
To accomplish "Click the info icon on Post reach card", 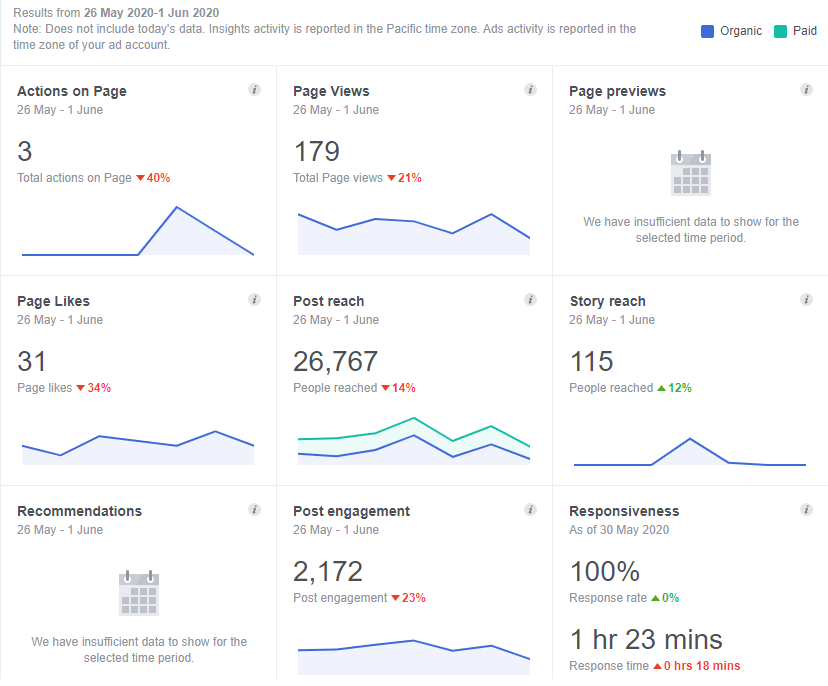I will 530,299.
